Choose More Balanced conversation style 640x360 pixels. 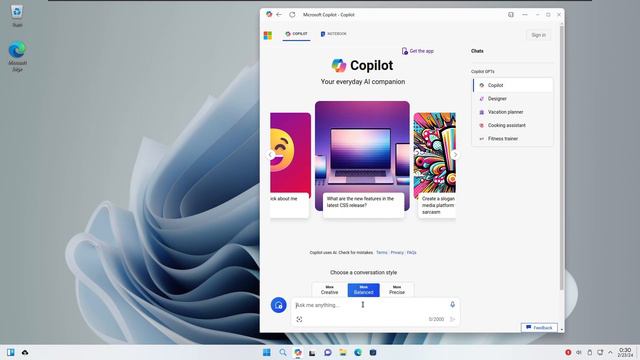point(363,290)
